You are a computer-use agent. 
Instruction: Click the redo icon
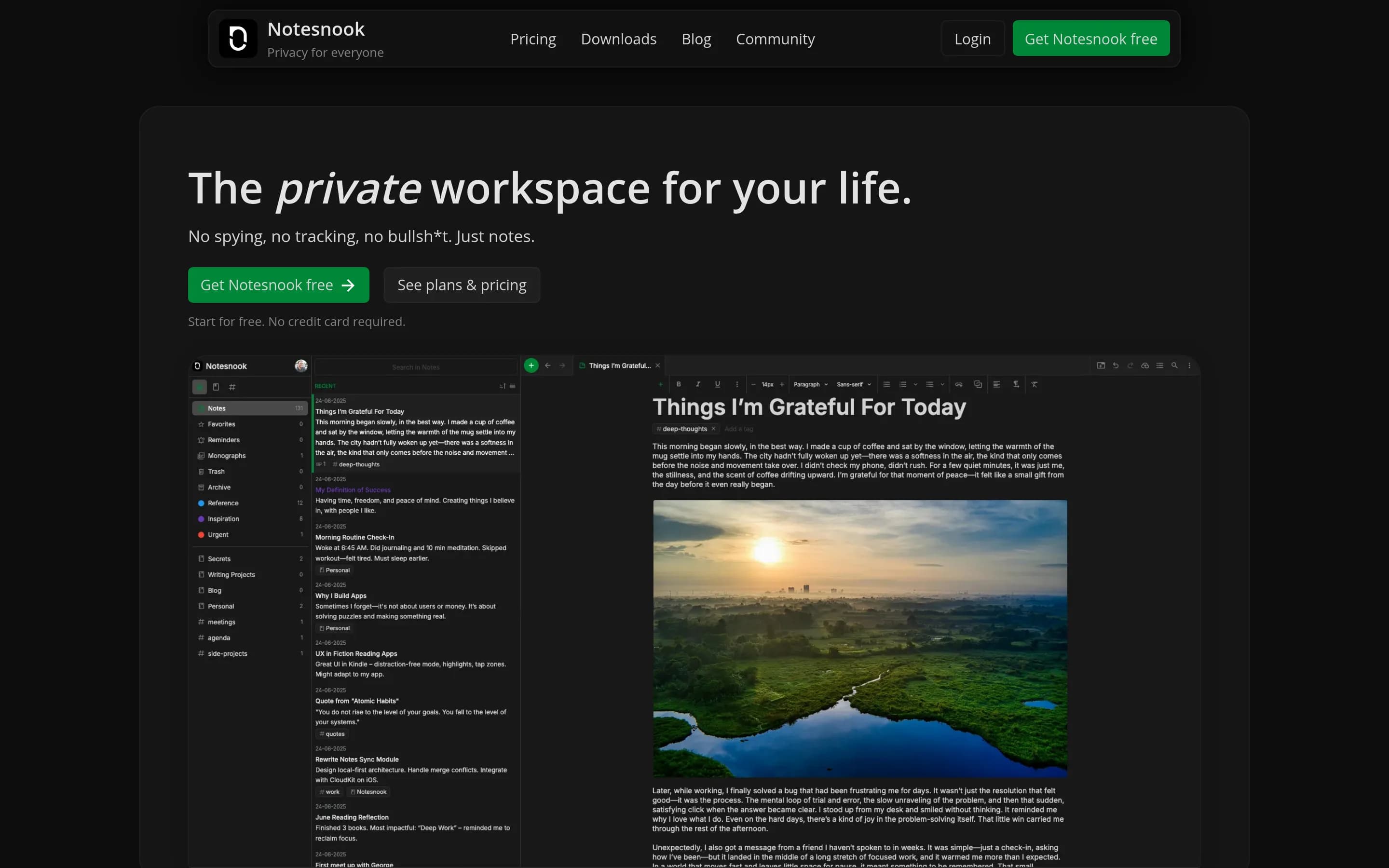[1130, 365]
